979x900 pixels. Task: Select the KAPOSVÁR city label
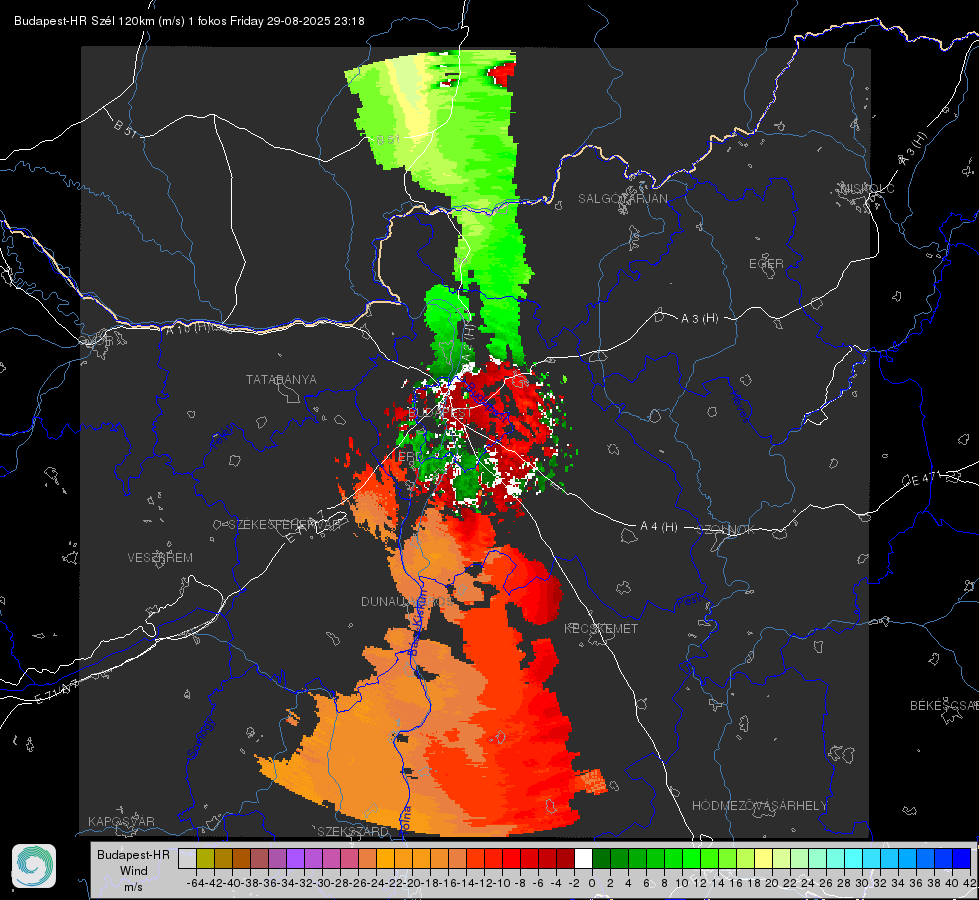pos(121,821)
